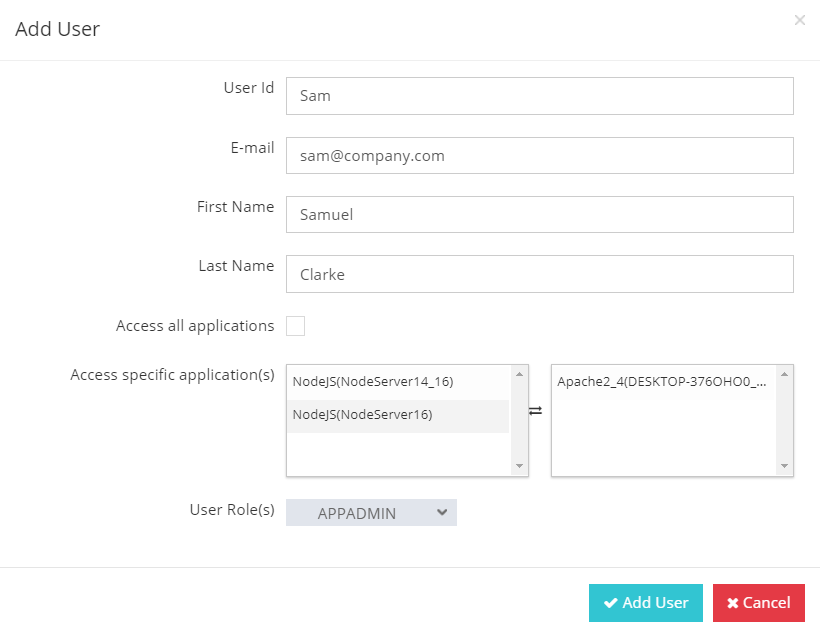Click the First Name text box
Image resolution: width=820 pixels, height=635 pixels.
point(539,215)
